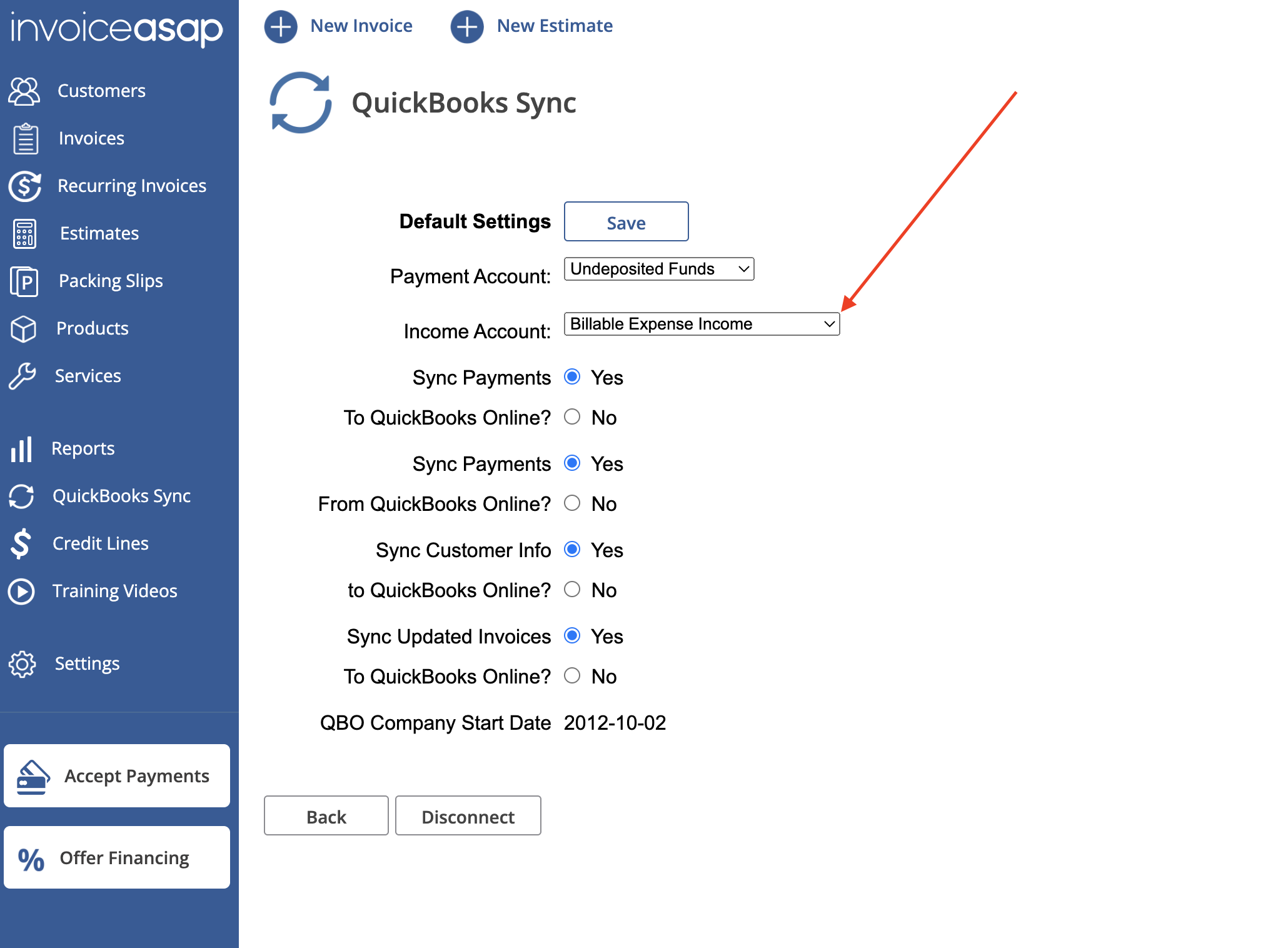Click the QBO Company Start Date label

[x=436, y=723]
